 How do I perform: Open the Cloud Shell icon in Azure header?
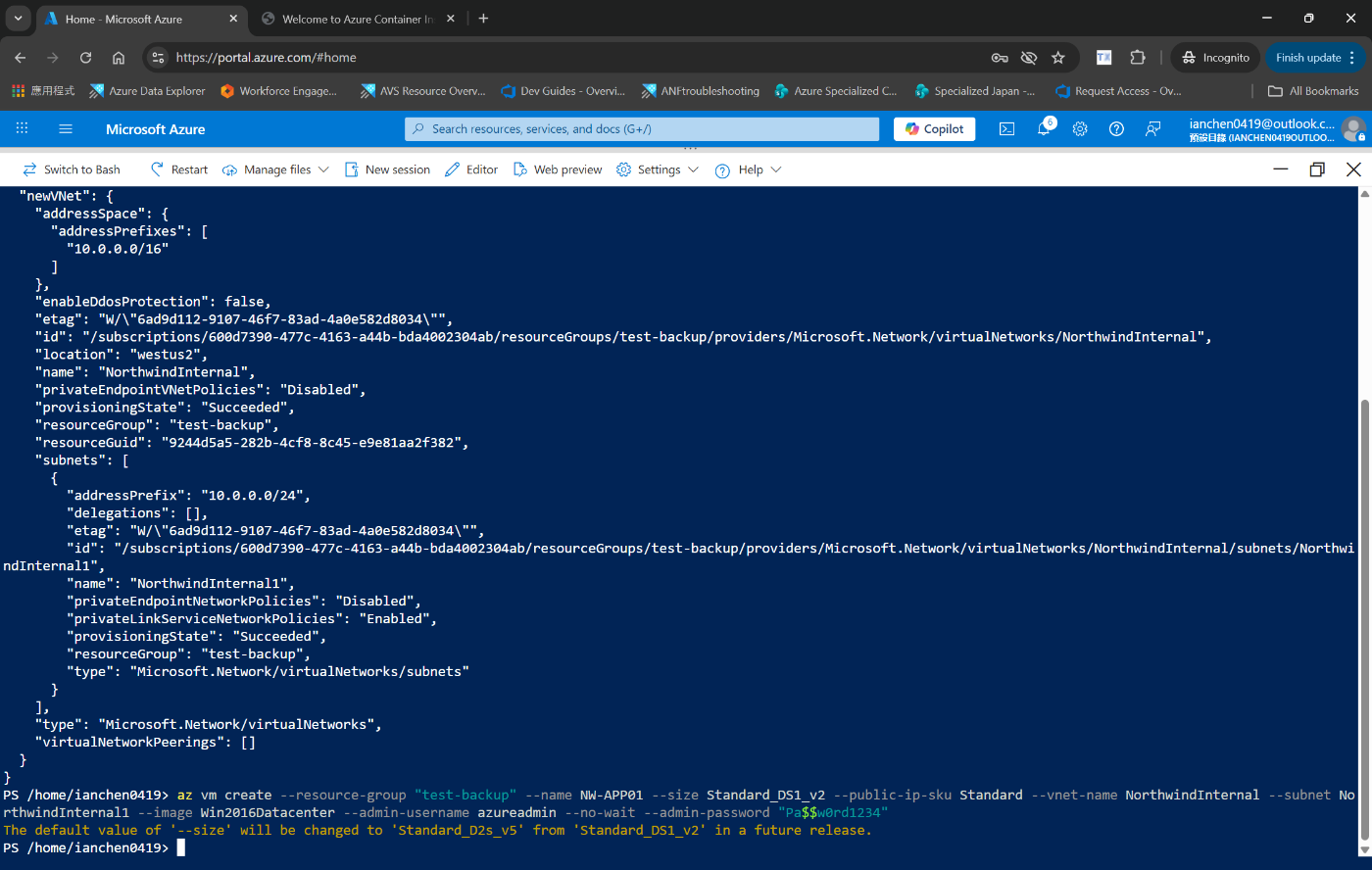[x=1006, y=128]
